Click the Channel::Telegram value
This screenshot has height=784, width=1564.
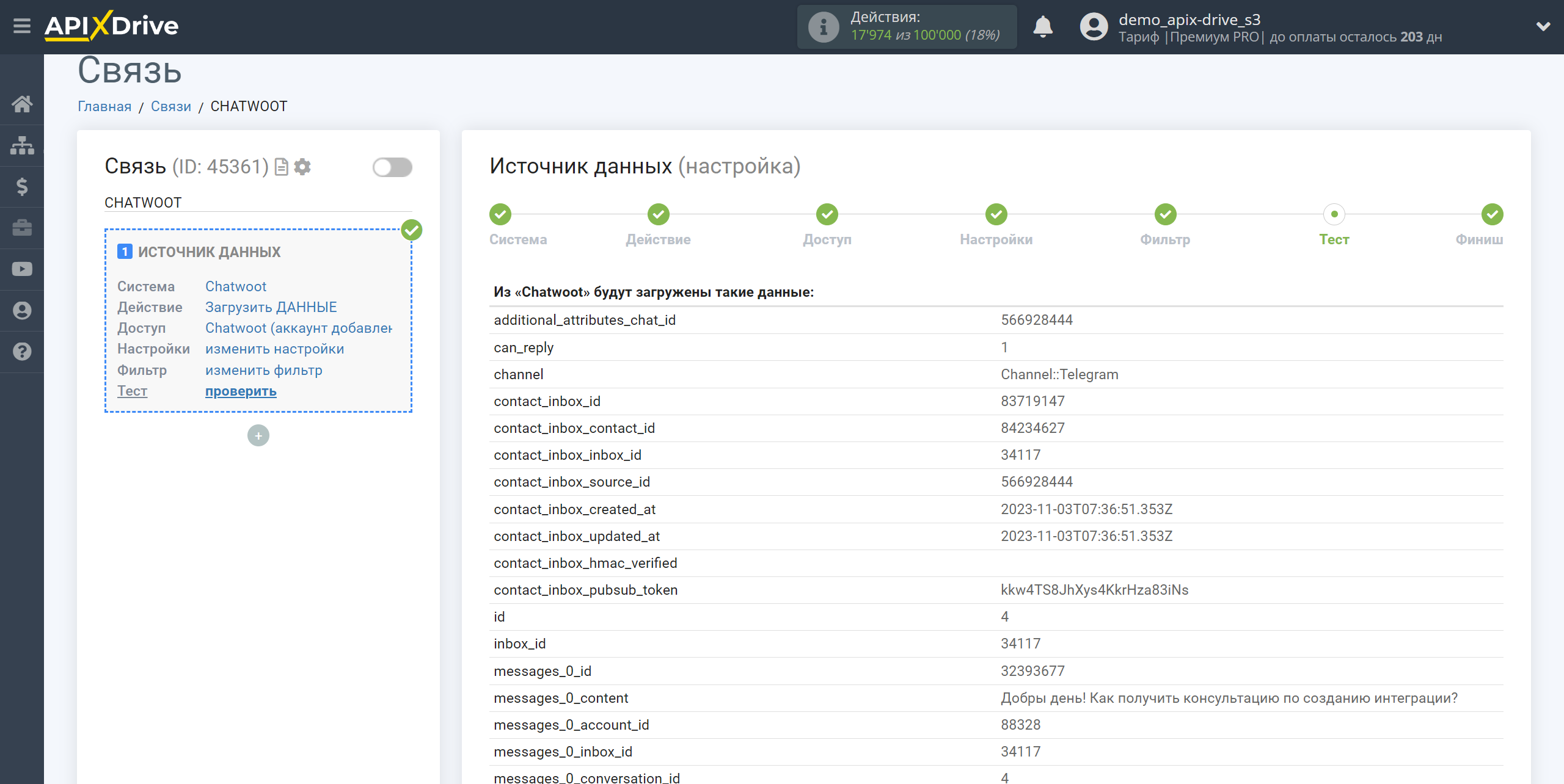[x=1059, y=374]
